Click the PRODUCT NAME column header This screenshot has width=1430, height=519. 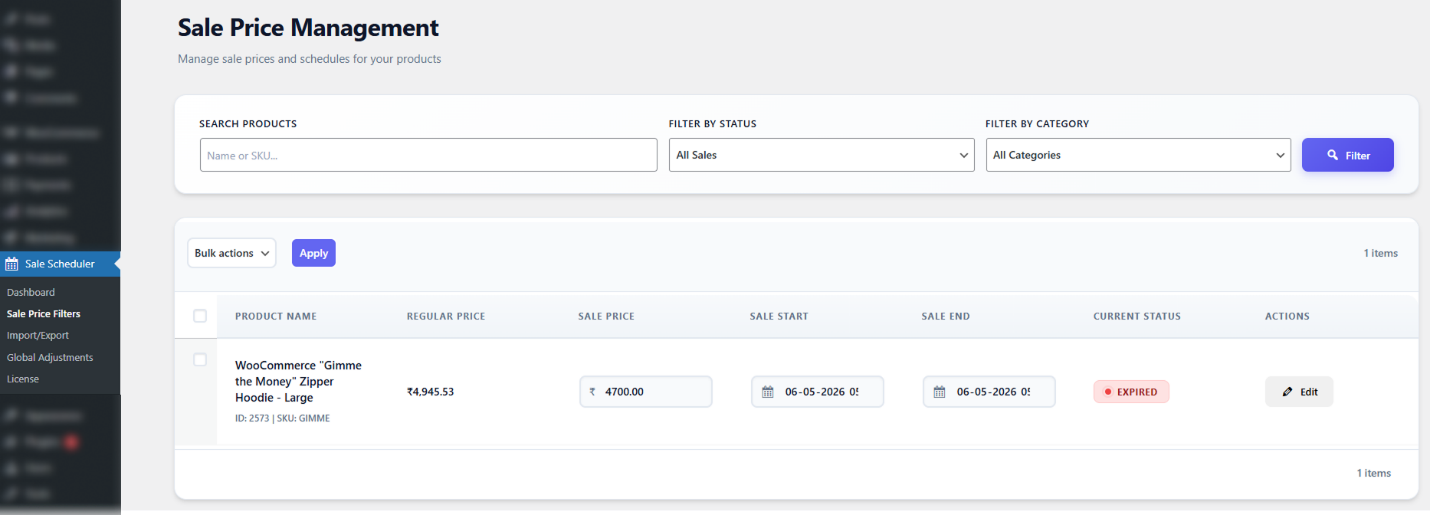click(276, 316)
